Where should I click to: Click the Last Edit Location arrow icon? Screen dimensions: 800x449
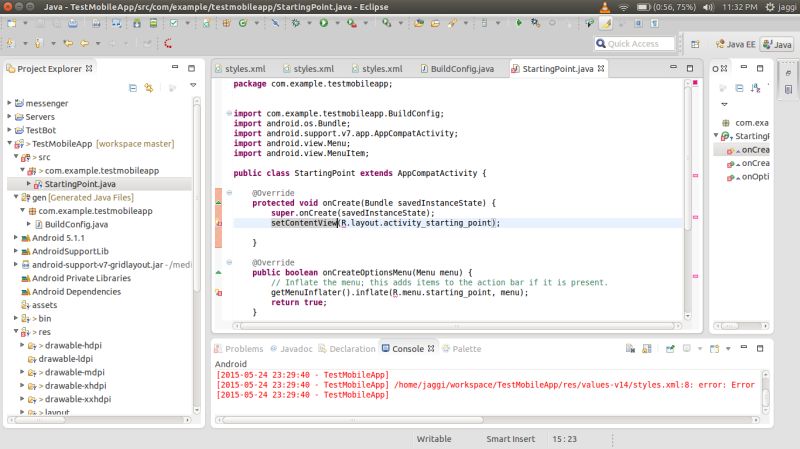point(68,43)
